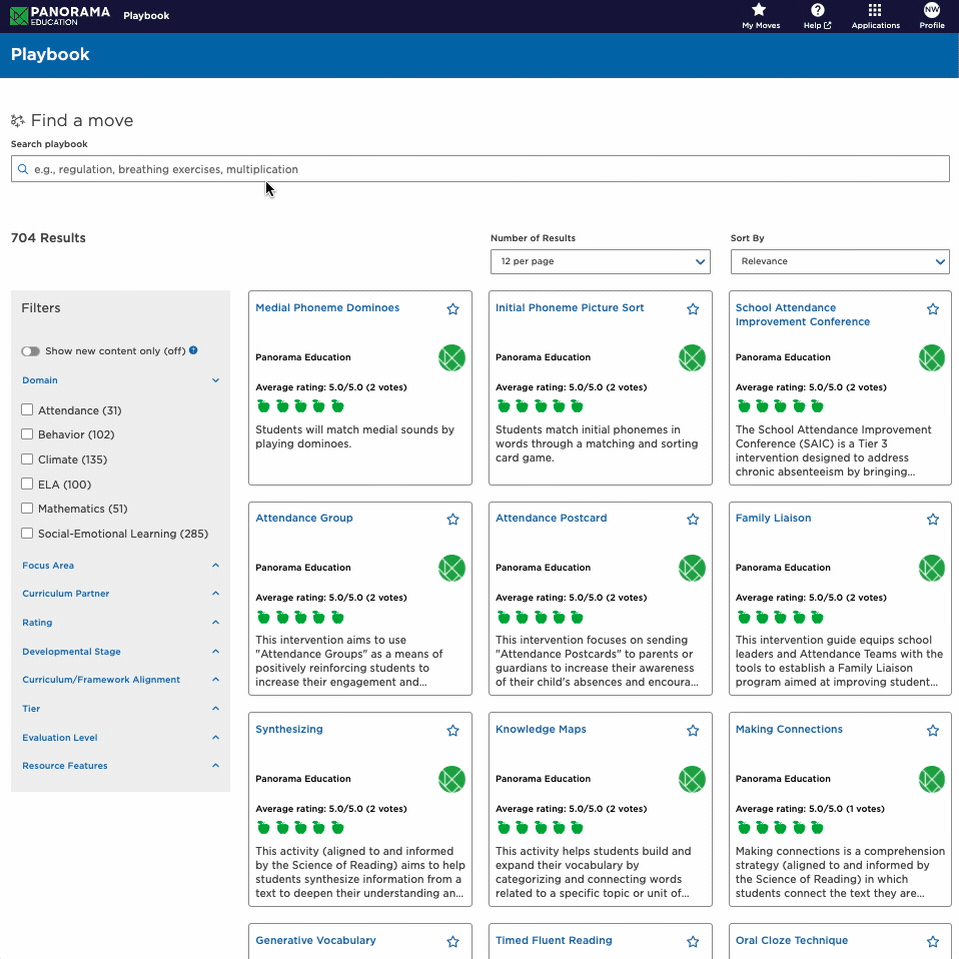
Task: Open the Sort By Relevance dropdown
Action: (840, 261)
